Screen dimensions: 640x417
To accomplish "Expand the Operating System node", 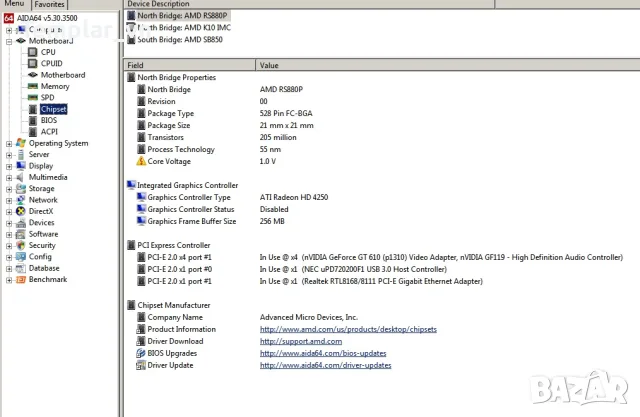I will (x=9, y=144).
